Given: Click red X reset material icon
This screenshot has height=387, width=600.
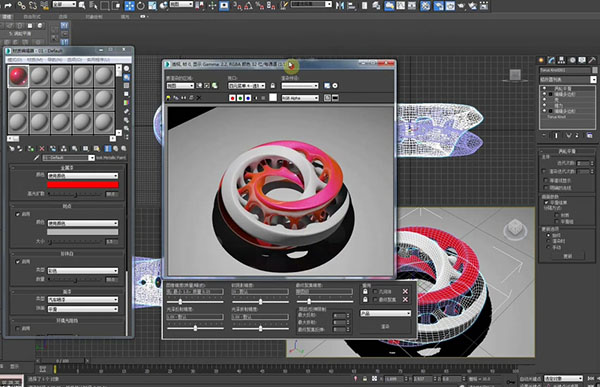Looking at the screenshot, I should 42,149.
